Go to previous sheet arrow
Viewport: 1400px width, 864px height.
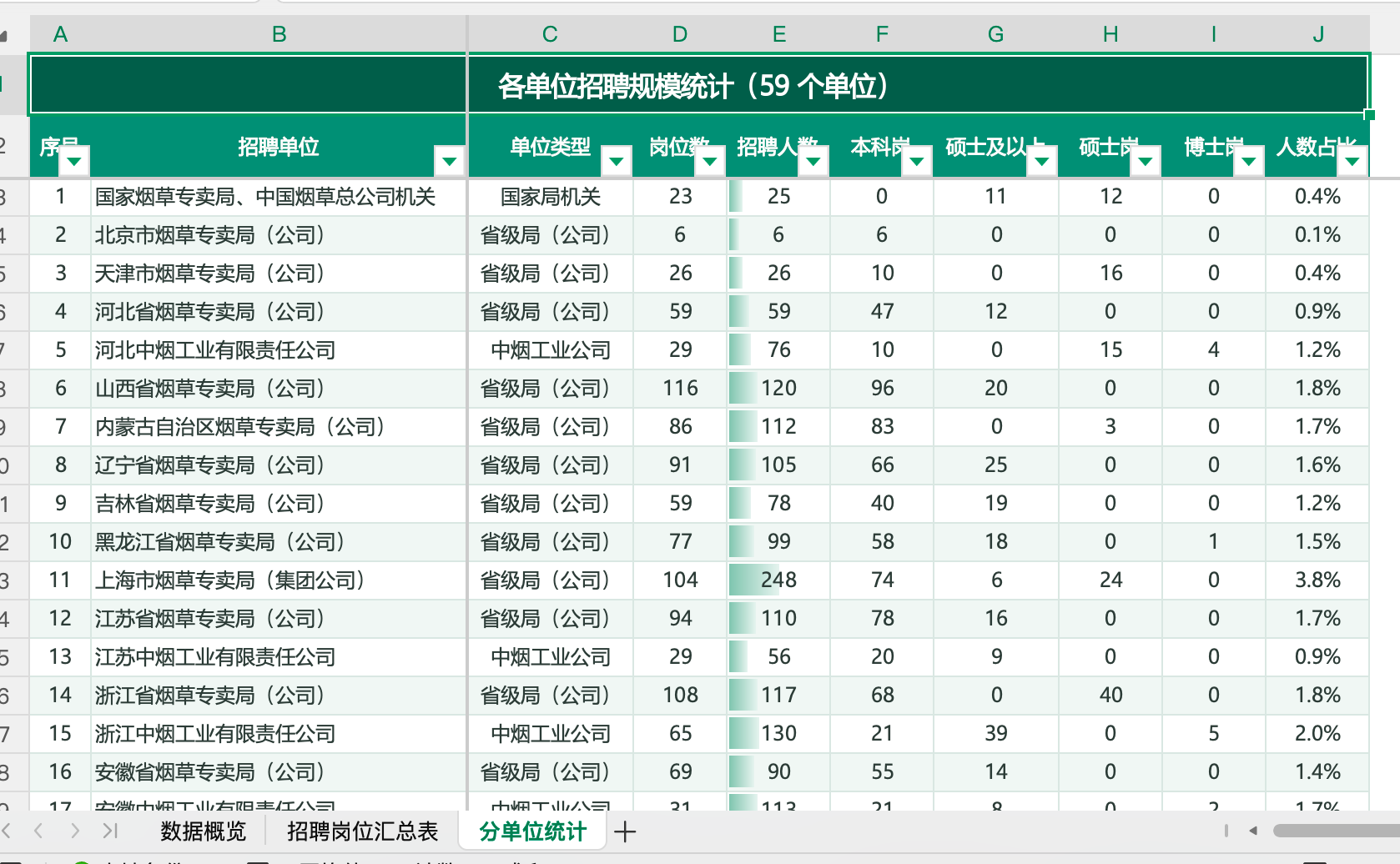tap(38, 831)
